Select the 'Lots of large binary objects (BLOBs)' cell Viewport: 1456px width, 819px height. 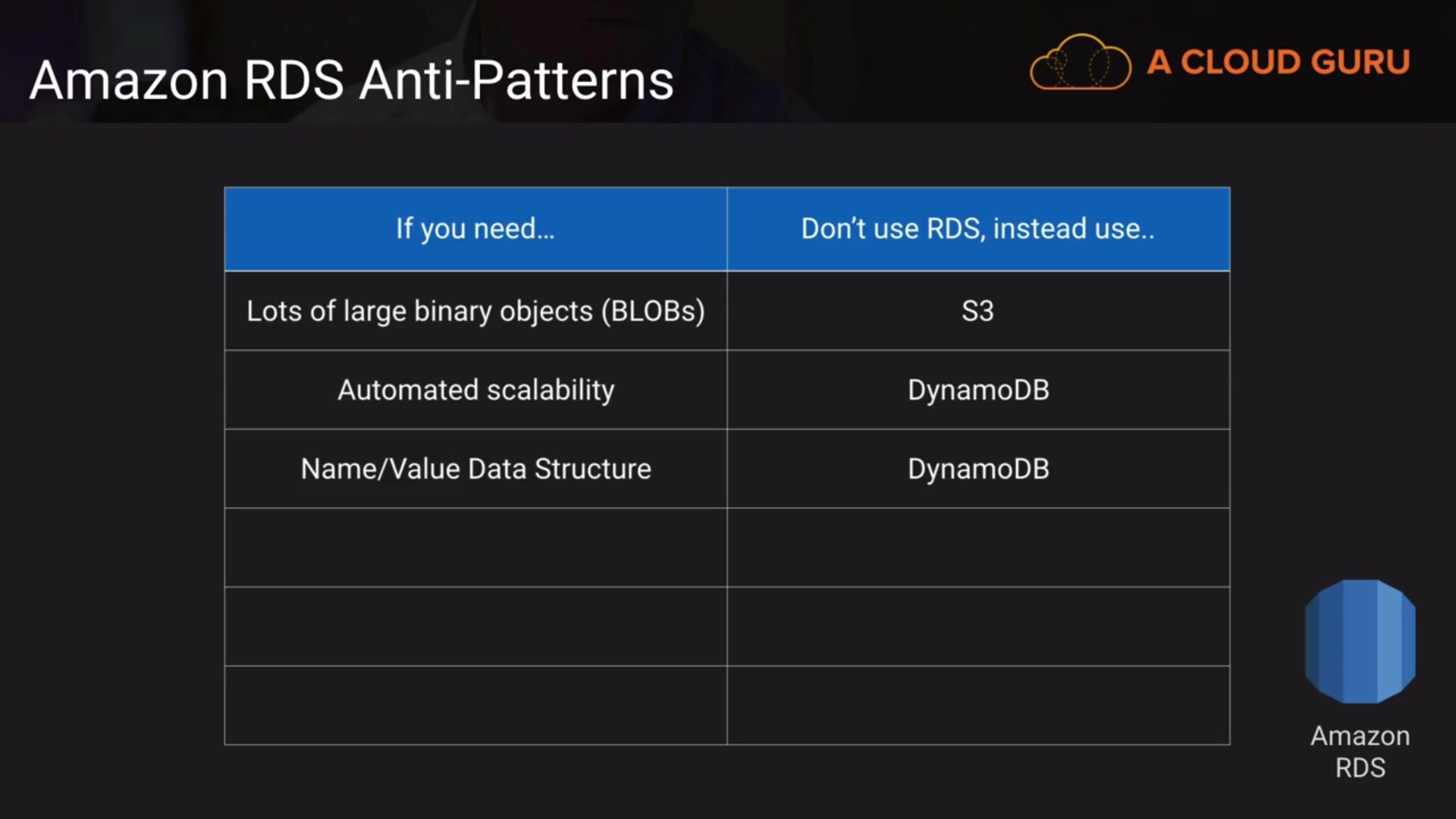pos(475,311)
